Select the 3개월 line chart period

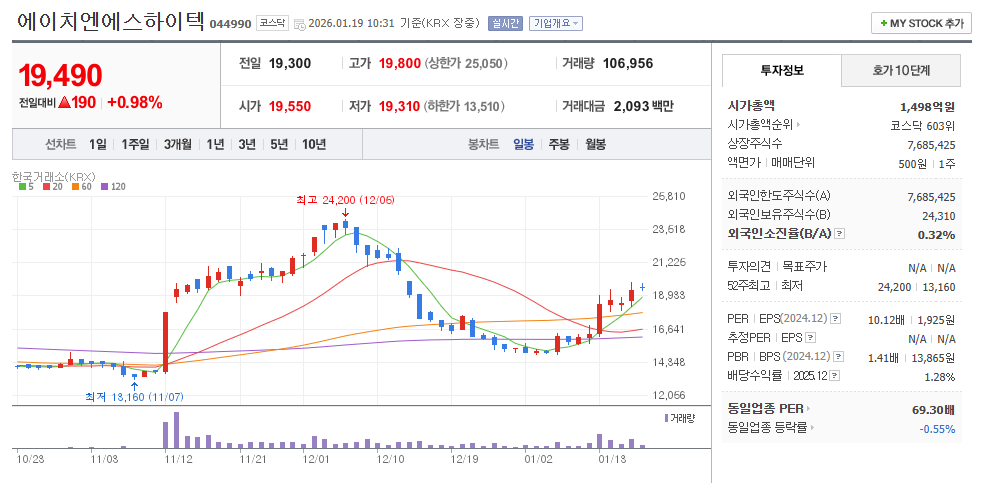(x=178, y=144)
